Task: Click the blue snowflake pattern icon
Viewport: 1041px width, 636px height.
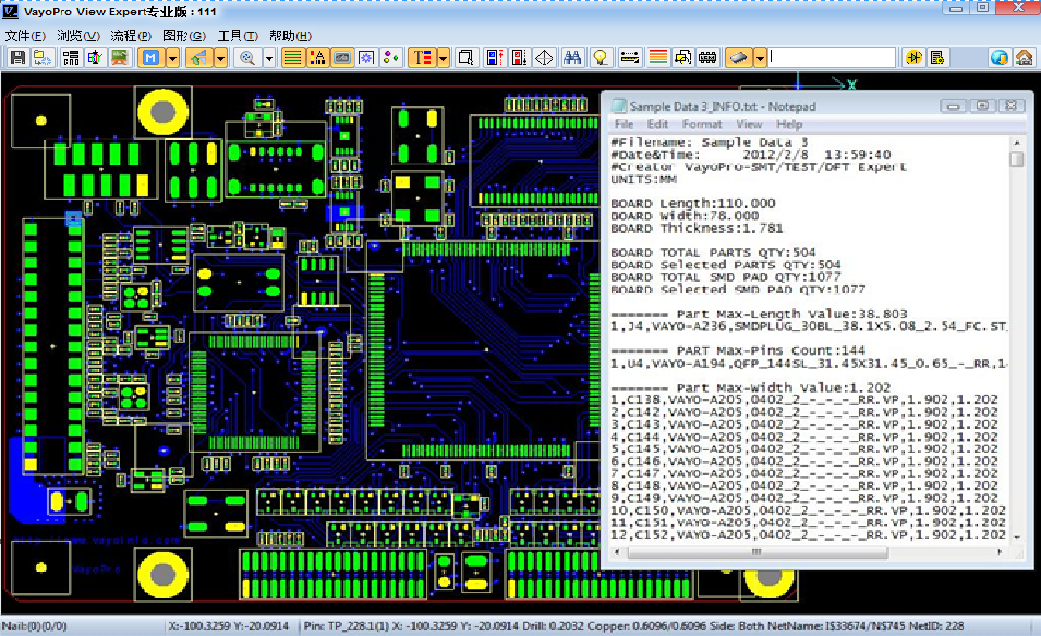Action: [x=366, y=58]
